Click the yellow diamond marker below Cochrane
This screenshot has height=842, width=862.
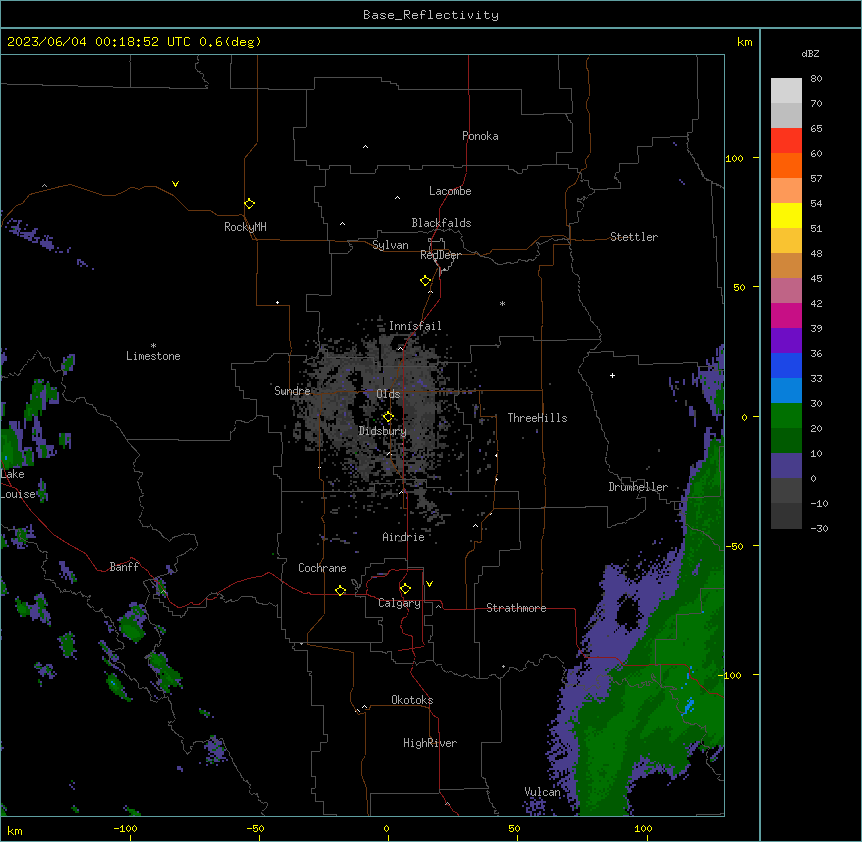[x=340, y=590]
